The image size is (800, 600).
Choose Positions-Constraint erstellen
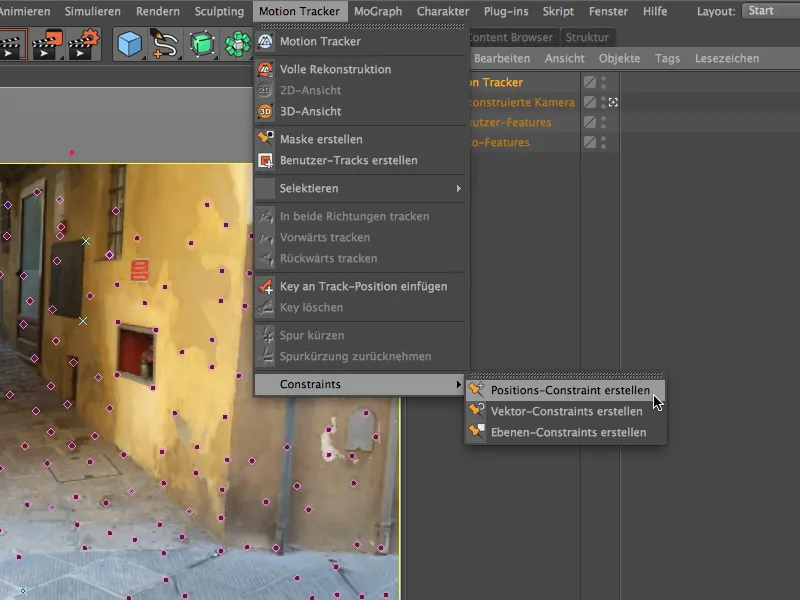pos(570,390)
